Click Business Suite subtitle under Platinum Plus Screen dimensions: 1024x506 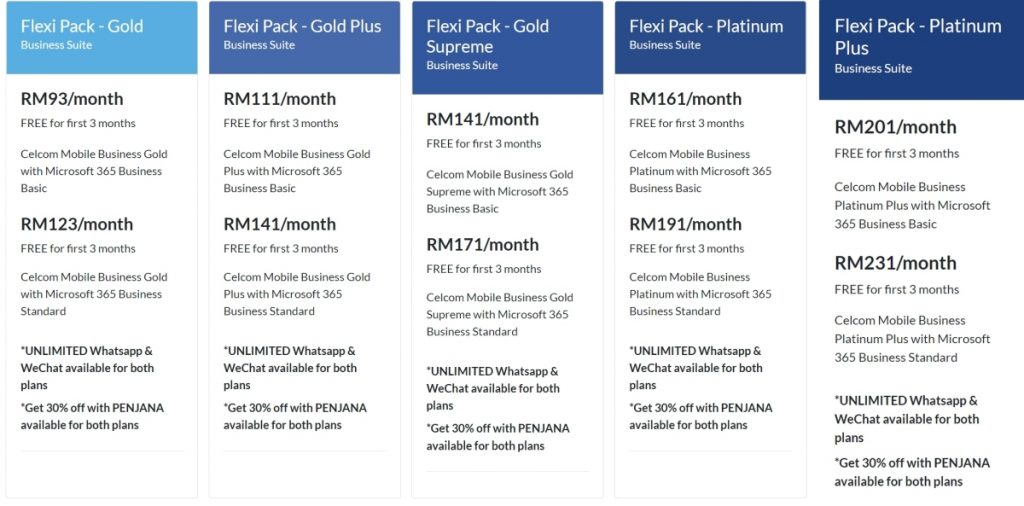[872, 69]
